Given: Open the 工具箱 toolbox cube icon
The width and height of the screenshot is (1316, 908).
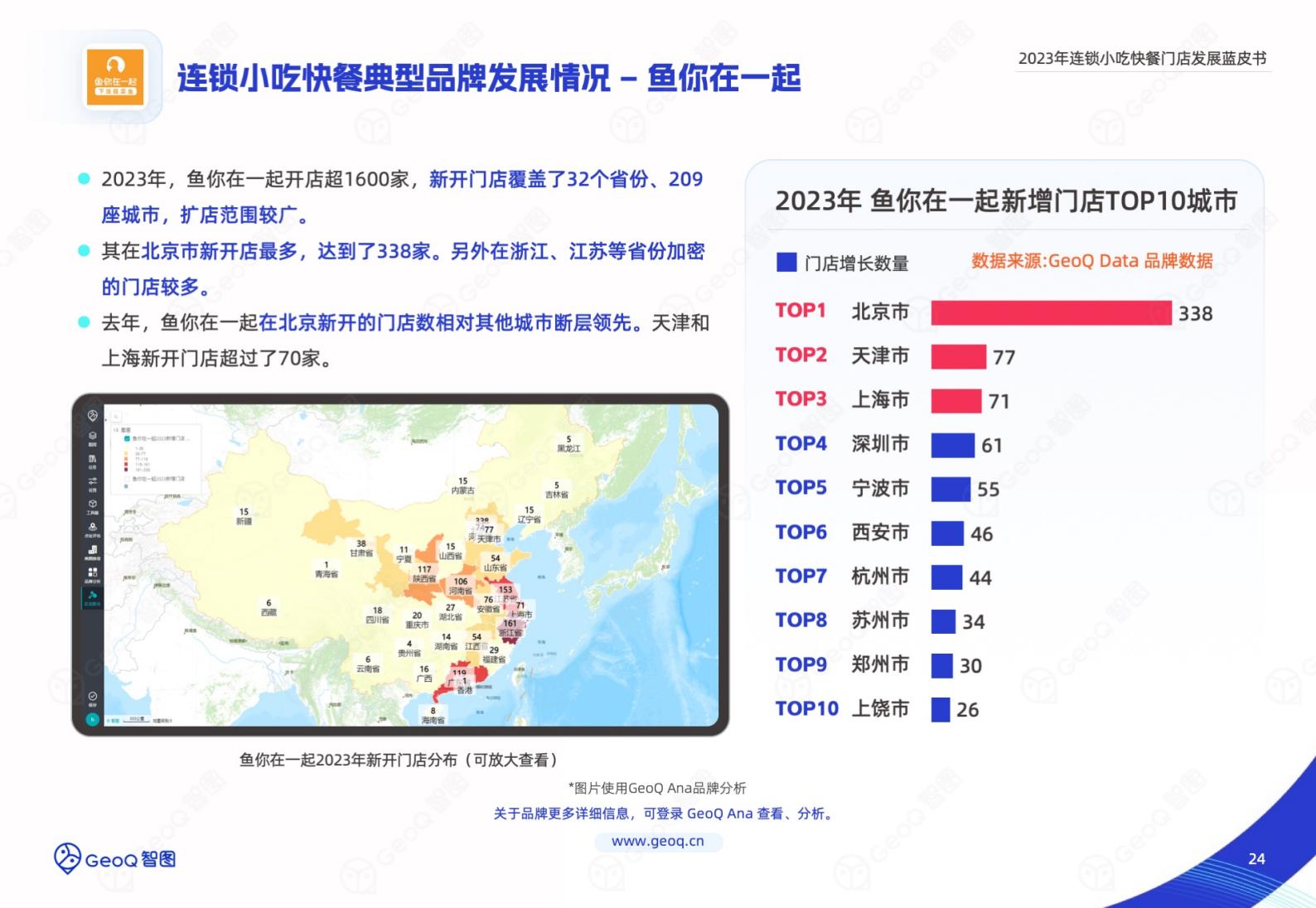Looking at the screenshot, I should coord(93,504).
